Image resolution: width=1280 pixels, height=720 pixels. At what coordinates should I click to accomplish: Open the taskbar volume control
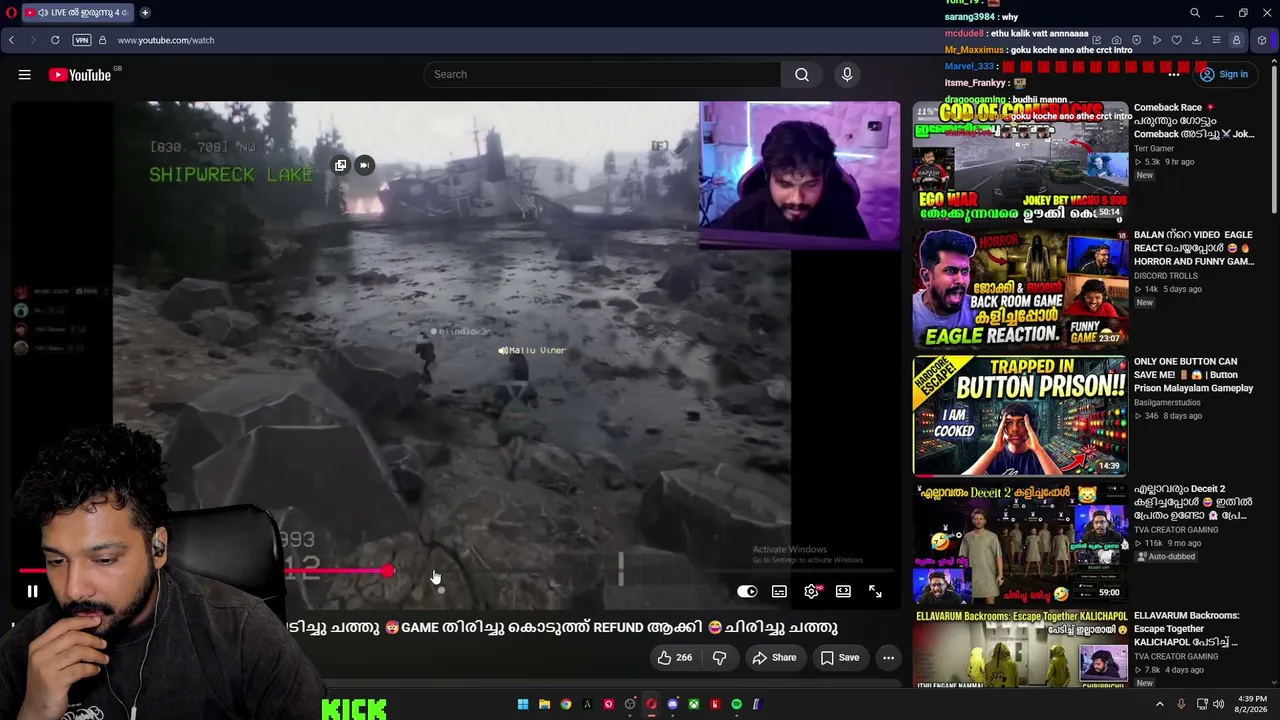pyautogui.click(x=1218, y=704)
